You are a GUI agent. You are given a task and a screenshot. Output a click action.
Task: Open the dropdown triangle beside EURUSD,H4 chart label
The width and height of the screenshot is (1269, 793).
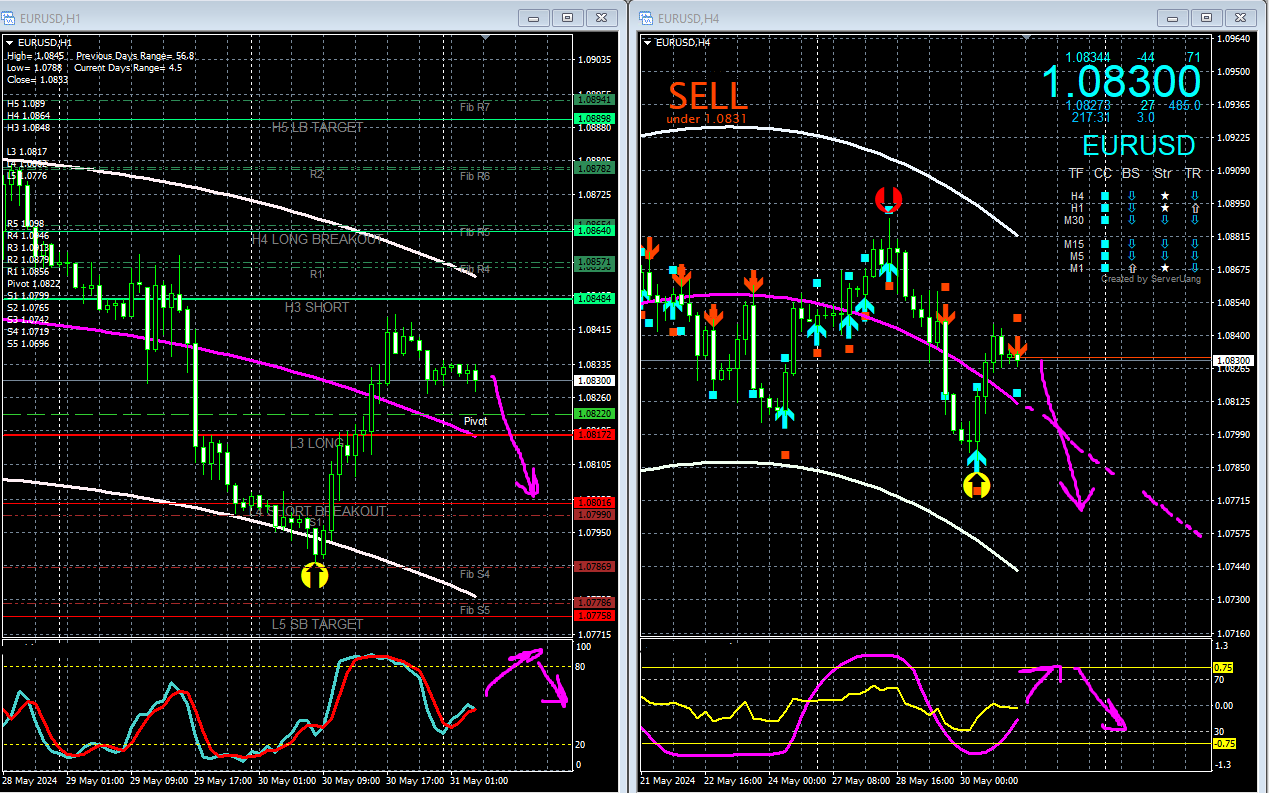tap(648, 42)
